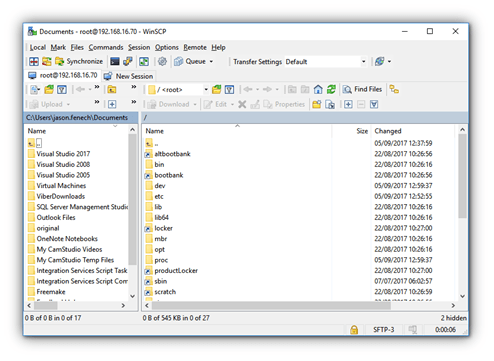Open the Help menu

coord(218,47)
